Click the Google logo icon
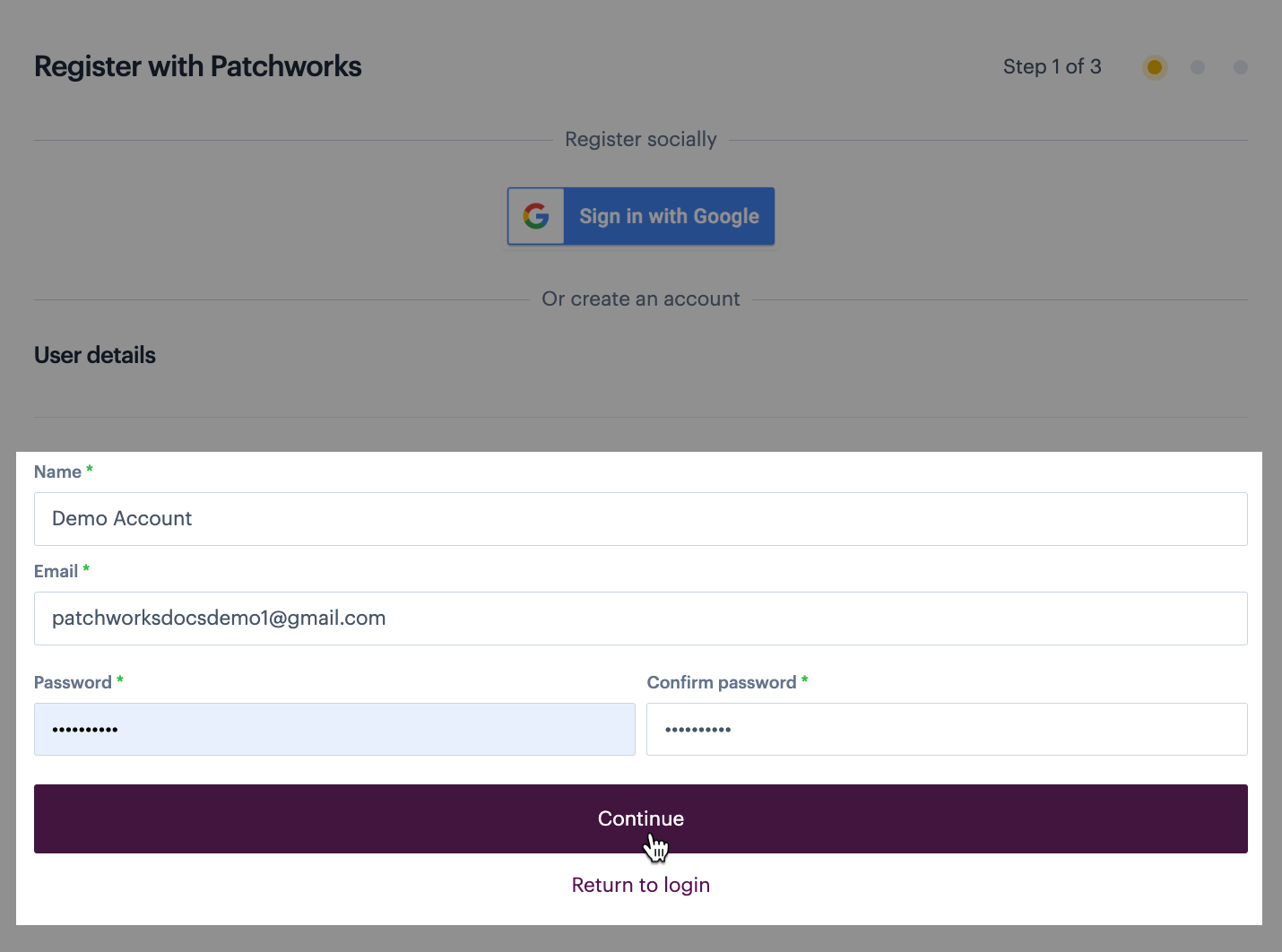1282x952 pixels. pyautogui.click(x=536, y=216)
